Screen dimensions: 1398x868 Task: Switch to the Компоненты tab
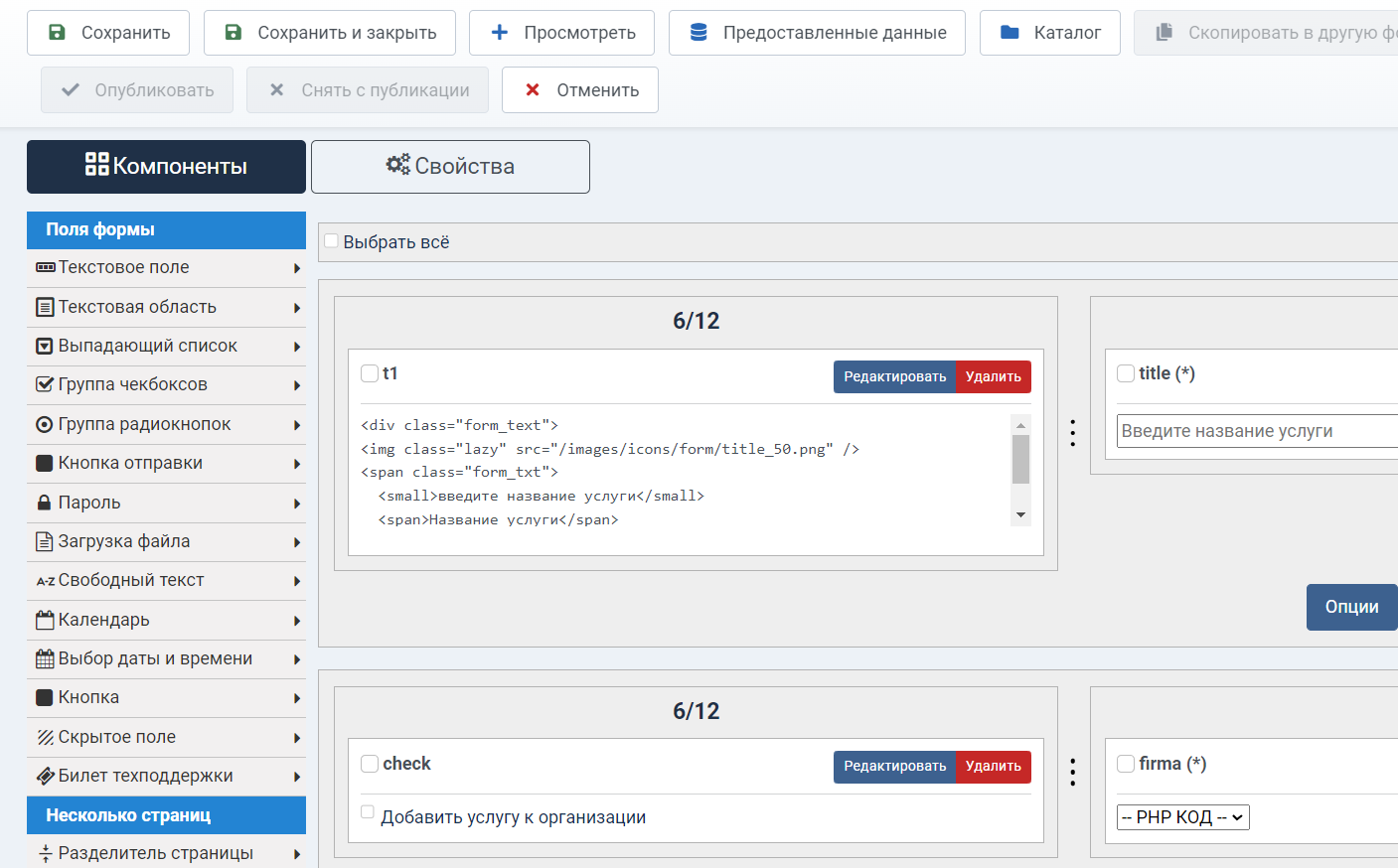coord(166,167)
